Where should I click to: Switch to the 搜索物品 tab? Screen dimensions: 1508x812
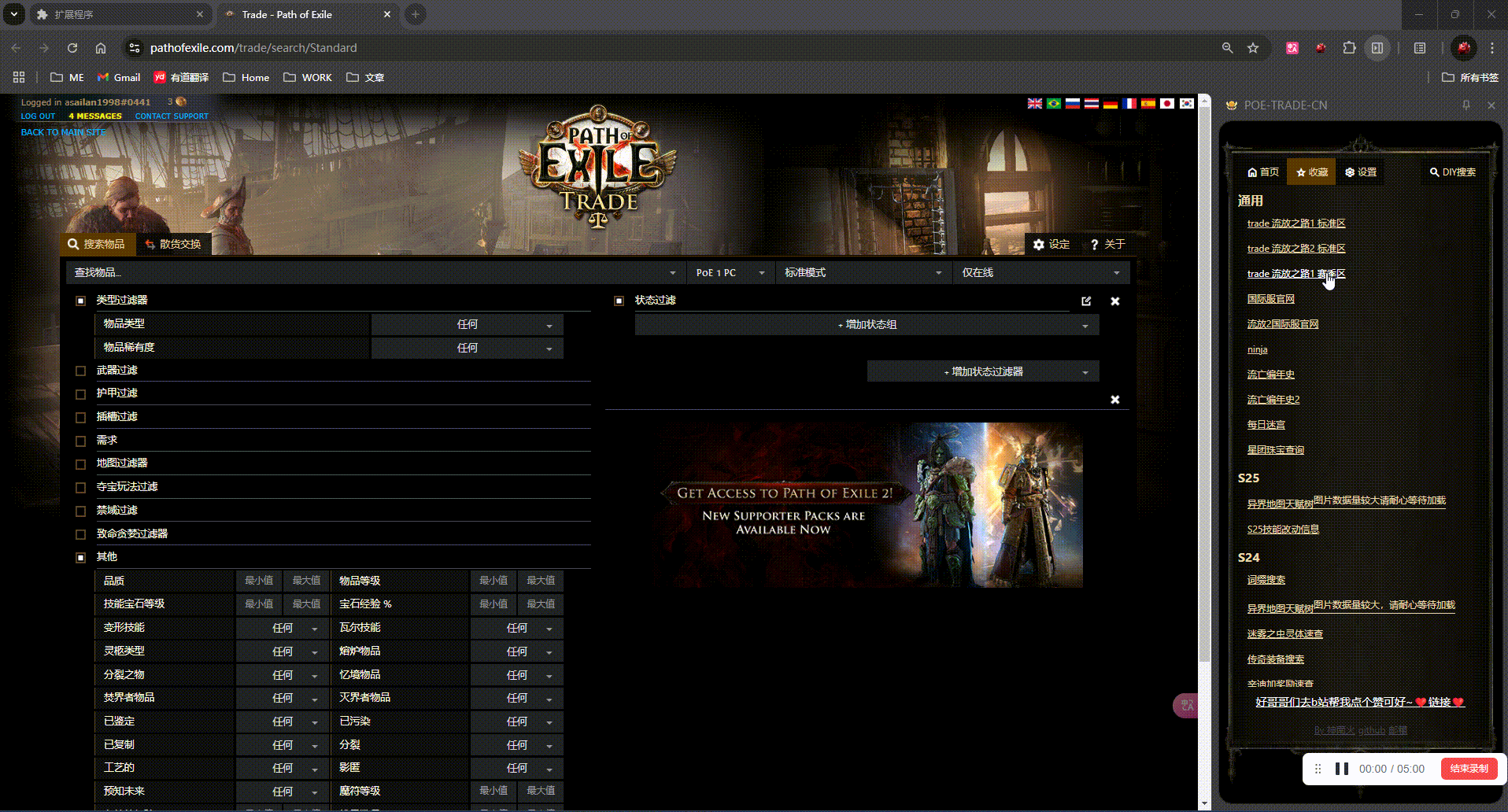(98, 244)
